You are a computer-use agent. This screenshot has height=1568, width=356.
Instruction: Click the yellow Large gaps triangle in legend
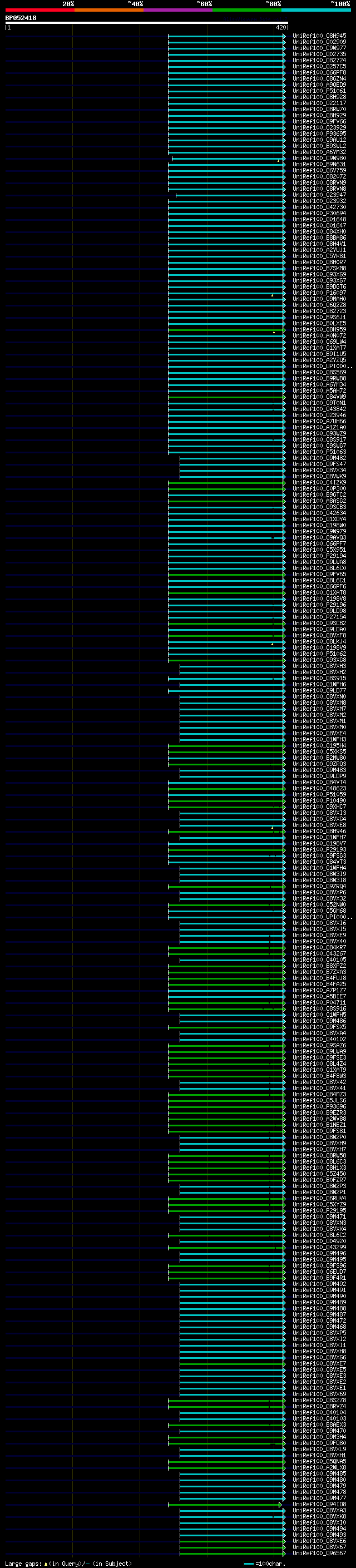(46, 1563)
